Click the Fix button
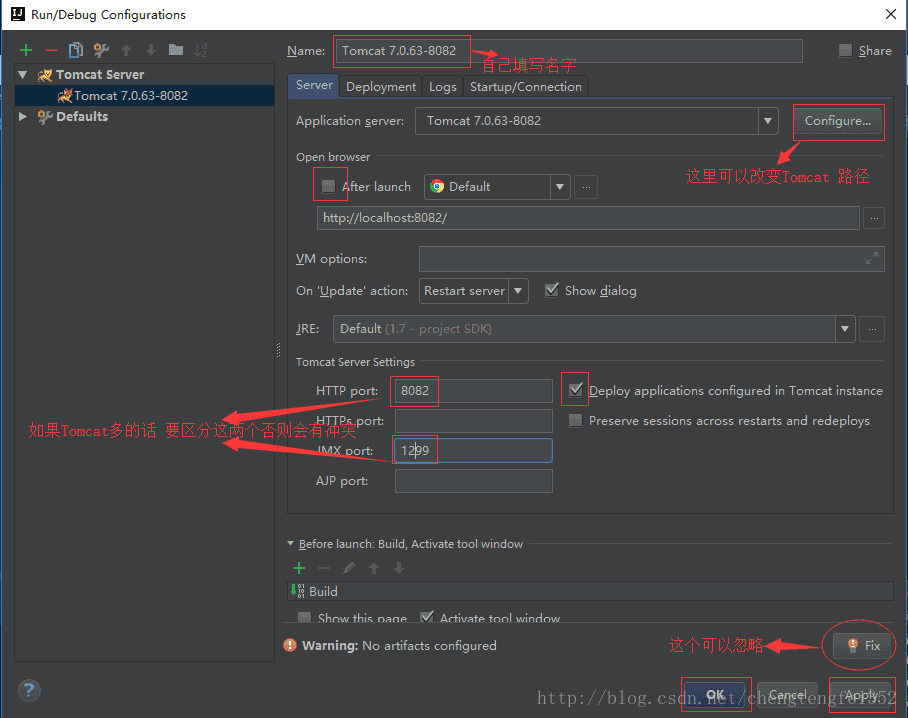 (862, 646)
